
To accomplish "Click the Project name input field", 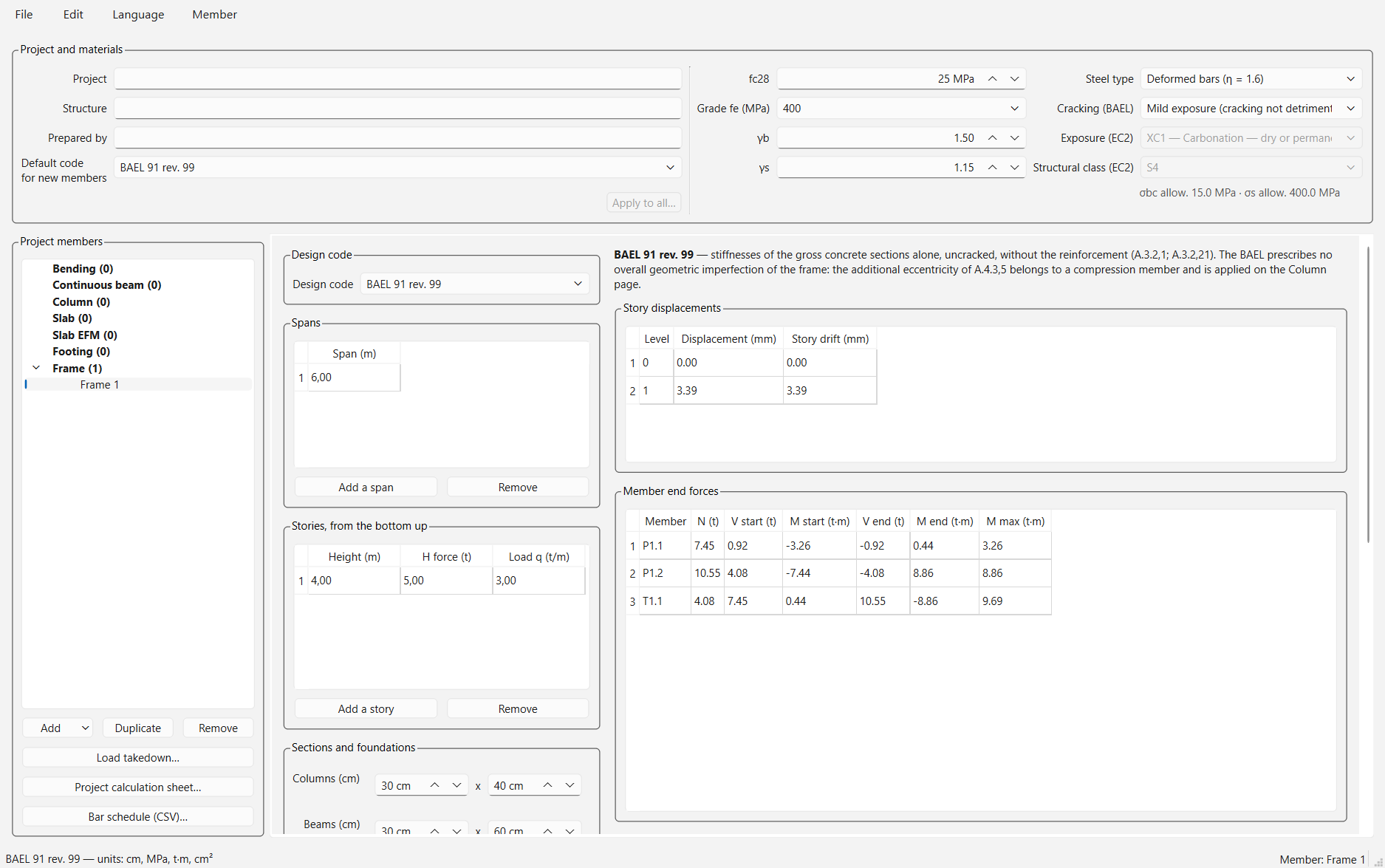I will point(397,79).
